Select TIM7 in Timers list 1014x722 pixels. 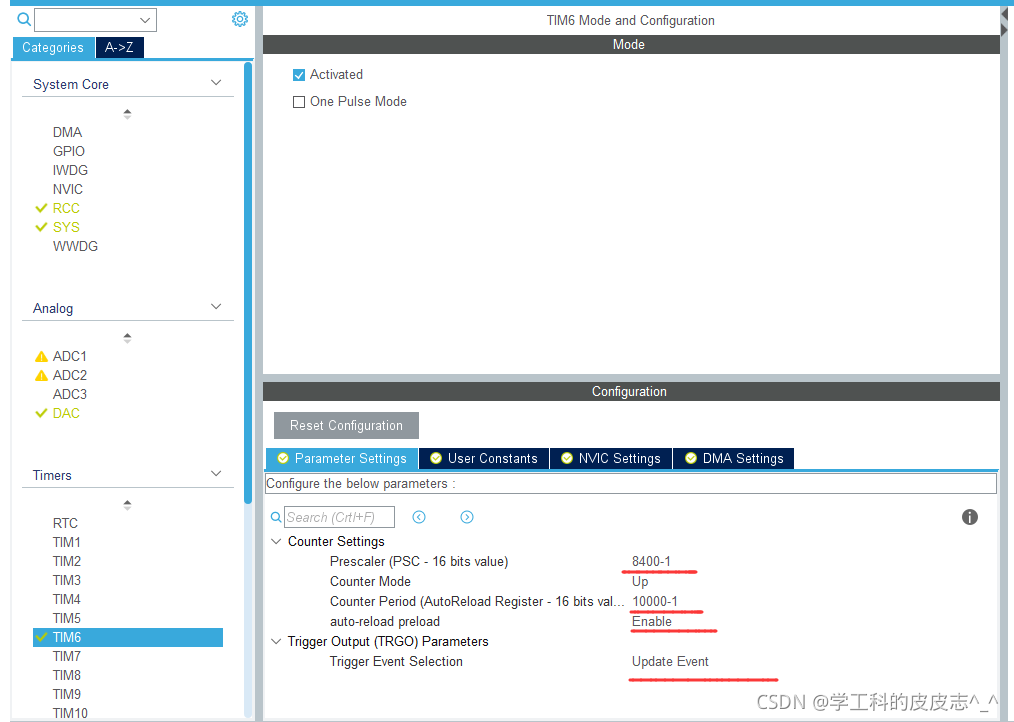pyautogui.click(x=67, y=657)
